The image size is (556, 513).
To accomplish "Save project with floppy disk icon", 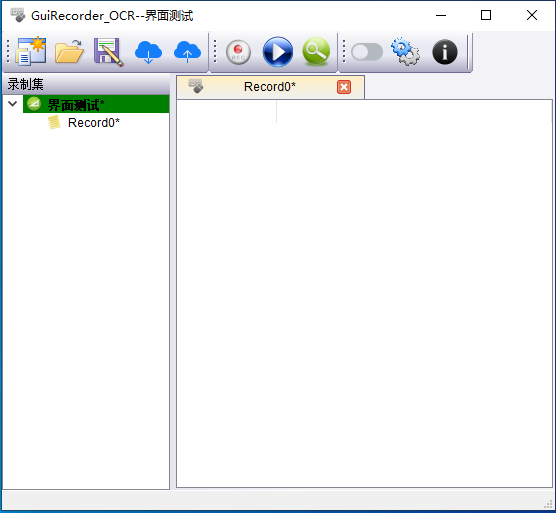I will [x=109, y=52].
